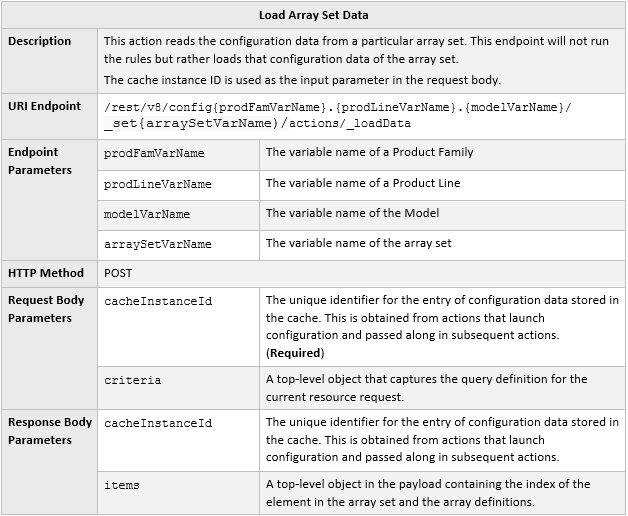Select the URI endpoint path text
Image resolution: width=628 pixels, height=516 pixels.
point(337,115)
